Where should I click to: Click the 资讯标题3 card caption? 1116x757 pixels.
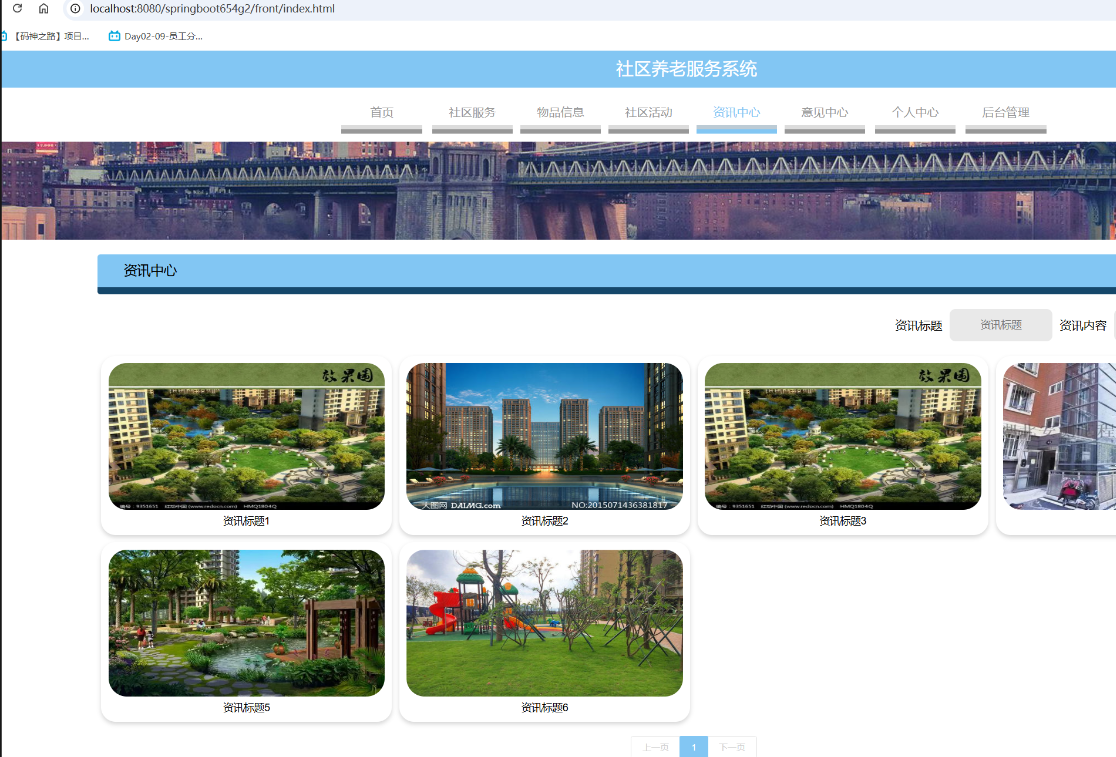(x=843, y=522)
